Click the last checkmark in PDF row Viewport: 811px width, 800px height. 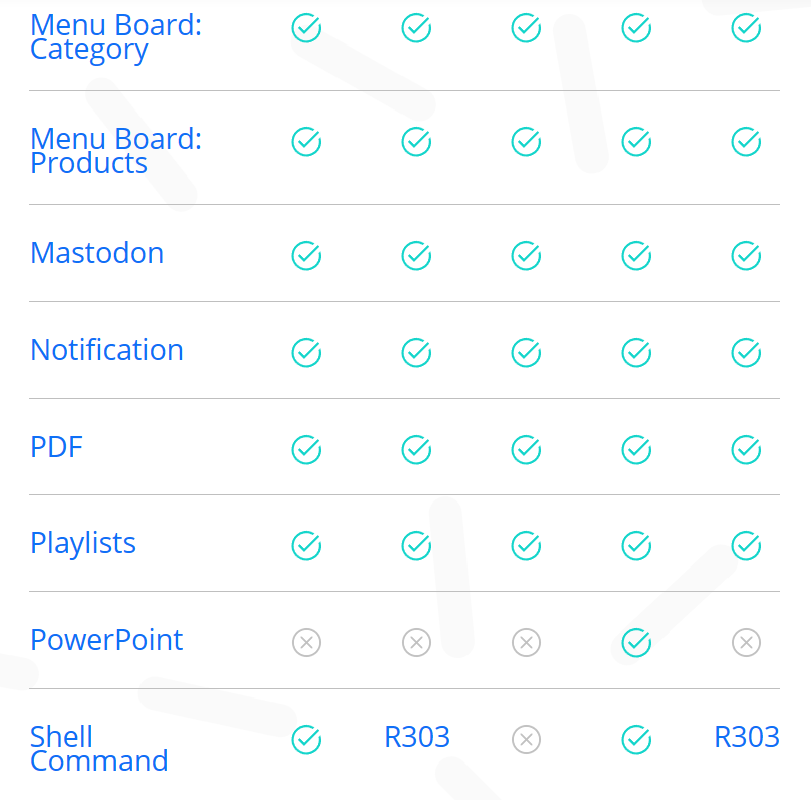point(746,450)
